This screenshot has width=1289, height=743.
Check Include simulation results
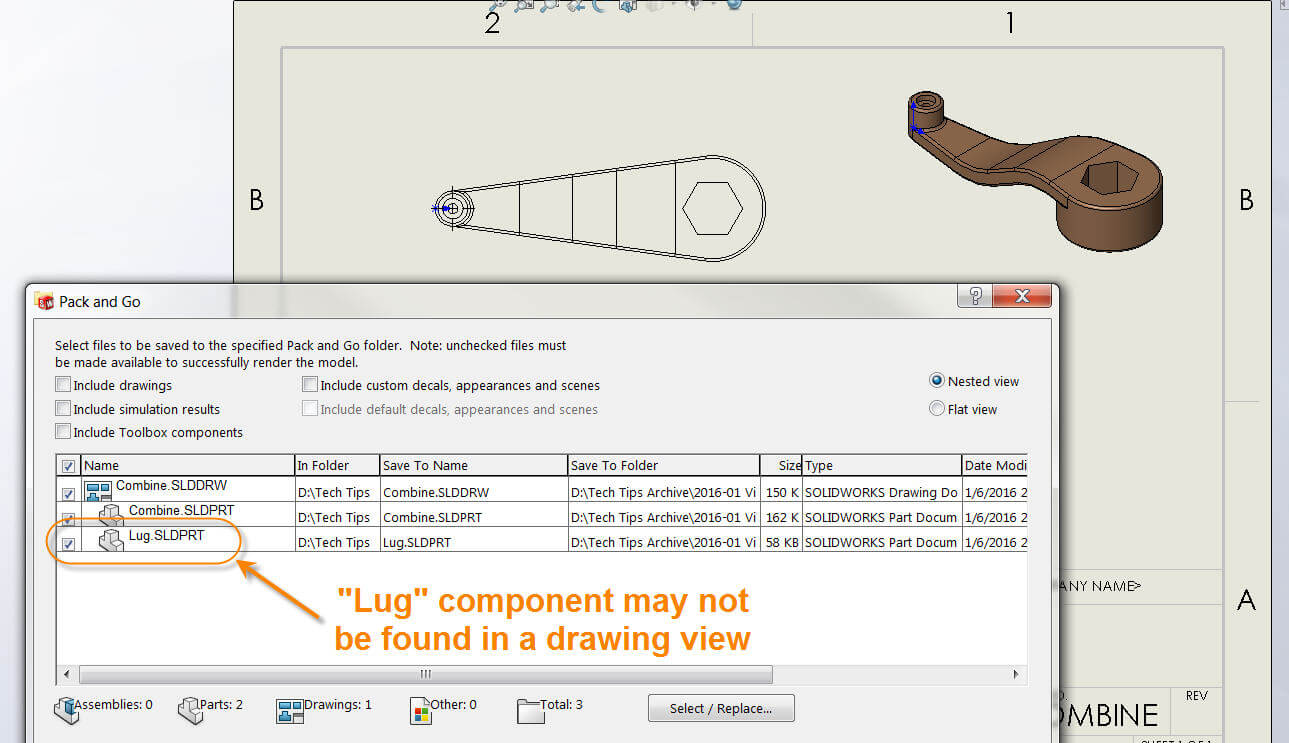pos(63,409)
